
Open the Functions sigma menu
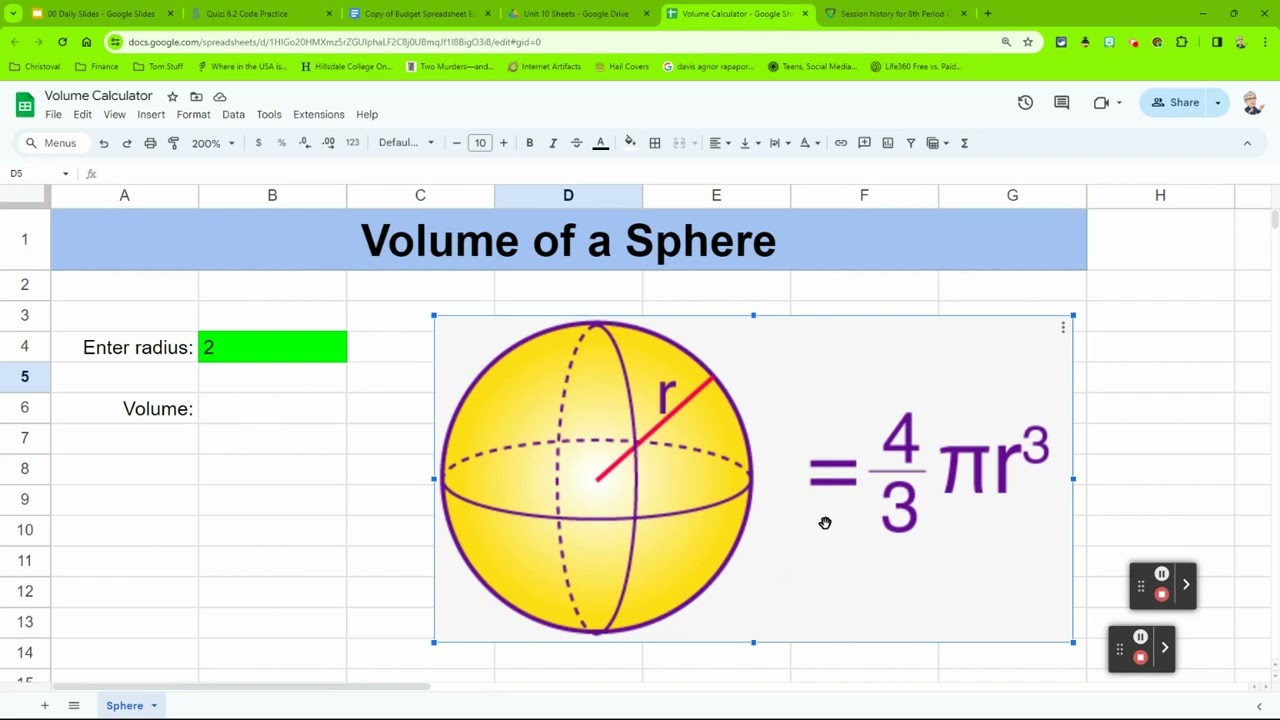pos(964,143)
